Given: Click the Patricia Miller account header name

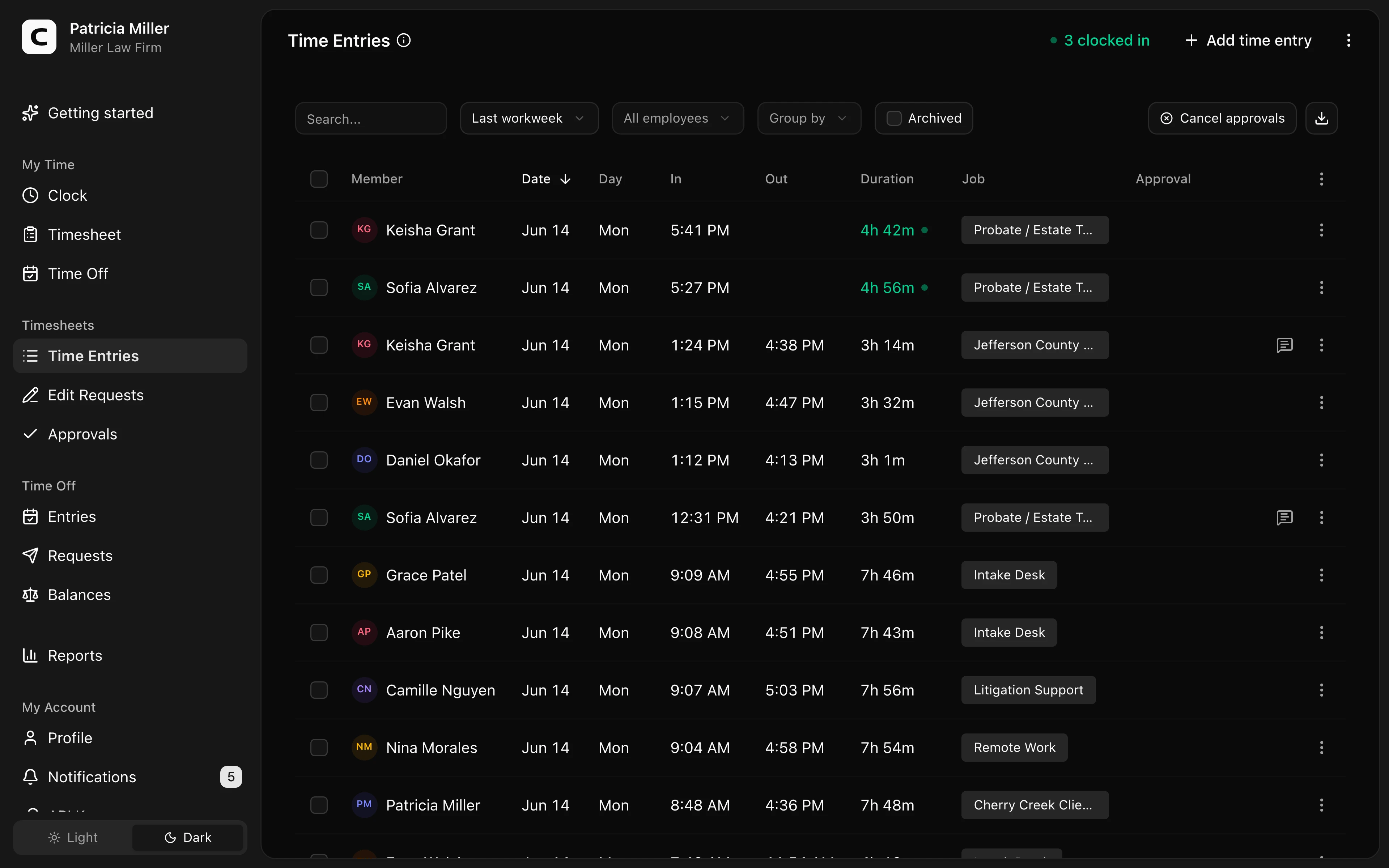Looking at the screenshot, I should 119,28.
